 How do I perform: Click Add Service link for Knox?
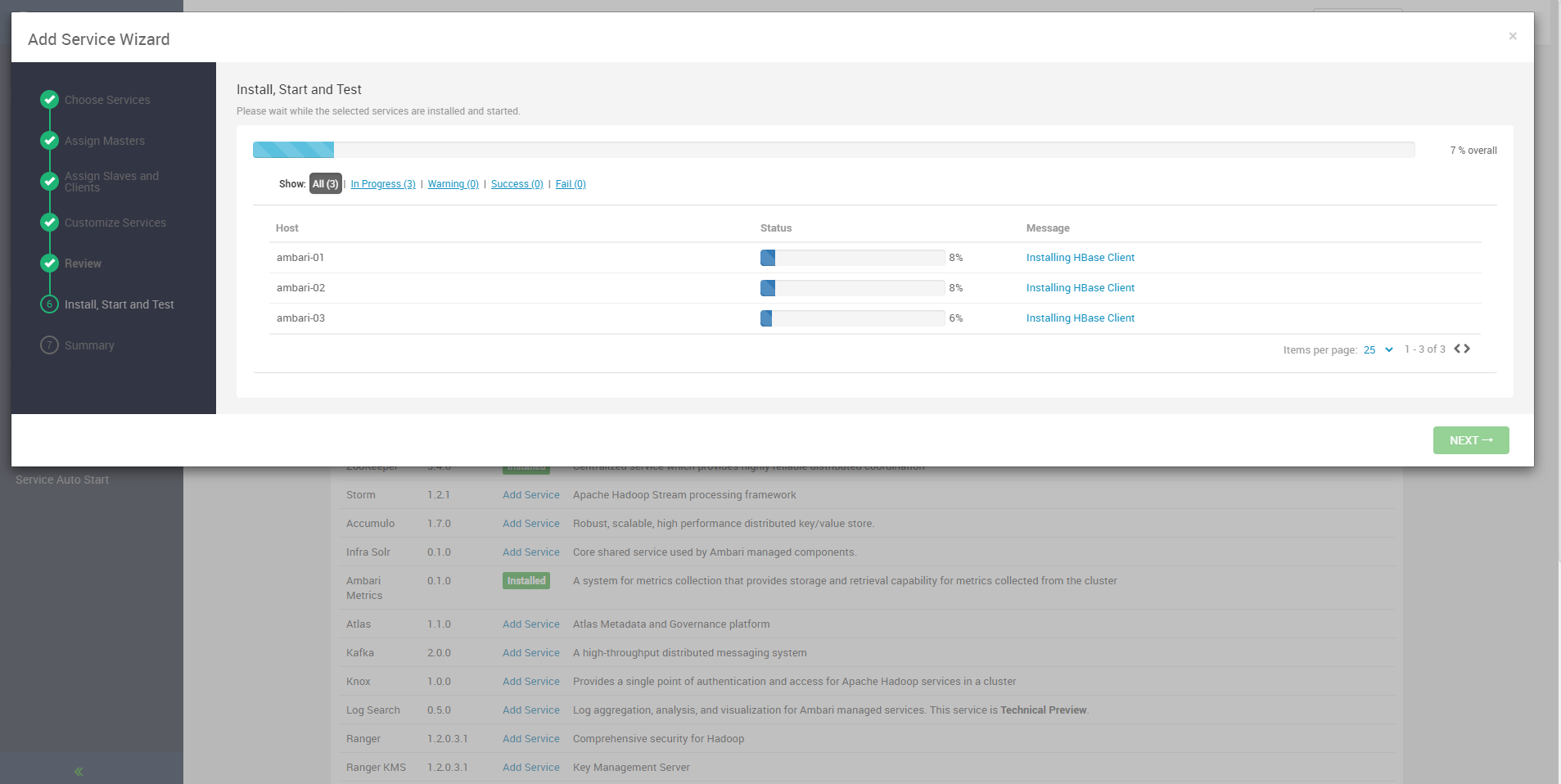tap(531, 682)
